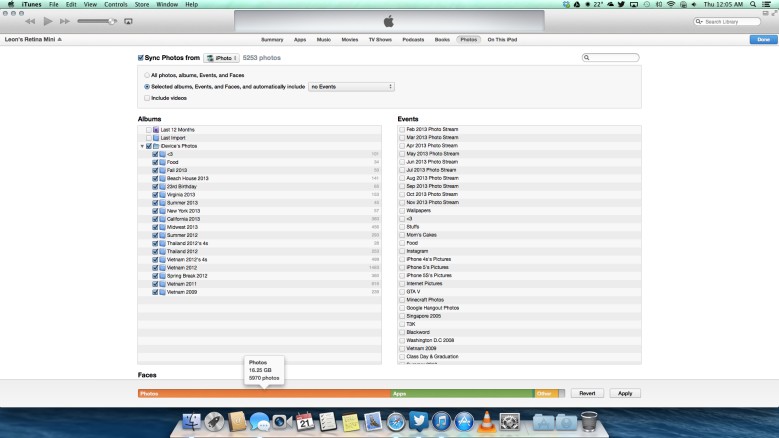Image resolution: width=779 pixels, height=438 pixels.
Task: Open Notification Center menu bar icon
Action: pos(767,4)
